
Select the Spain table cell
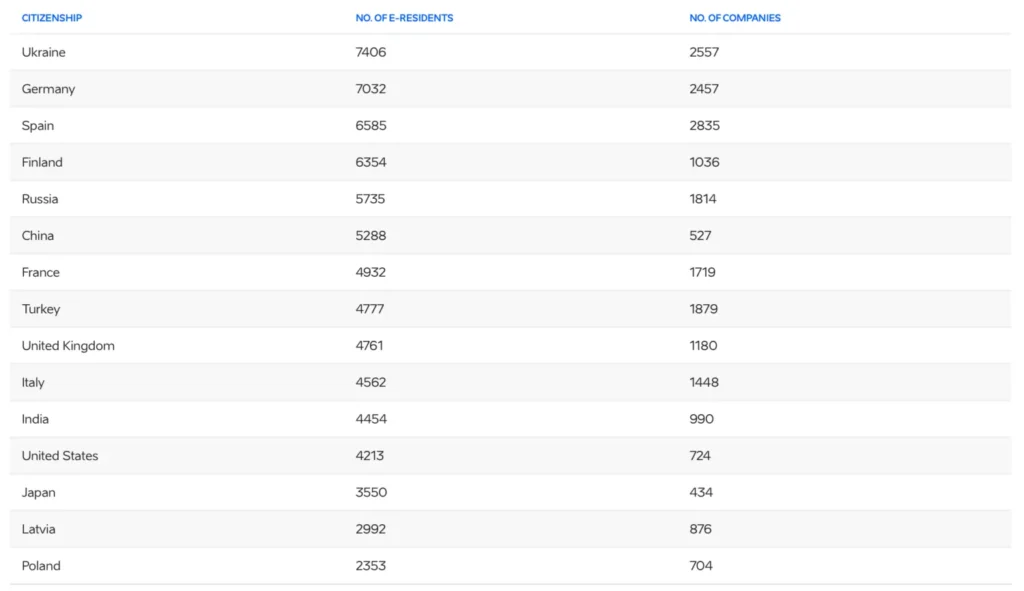pos(38,126)
